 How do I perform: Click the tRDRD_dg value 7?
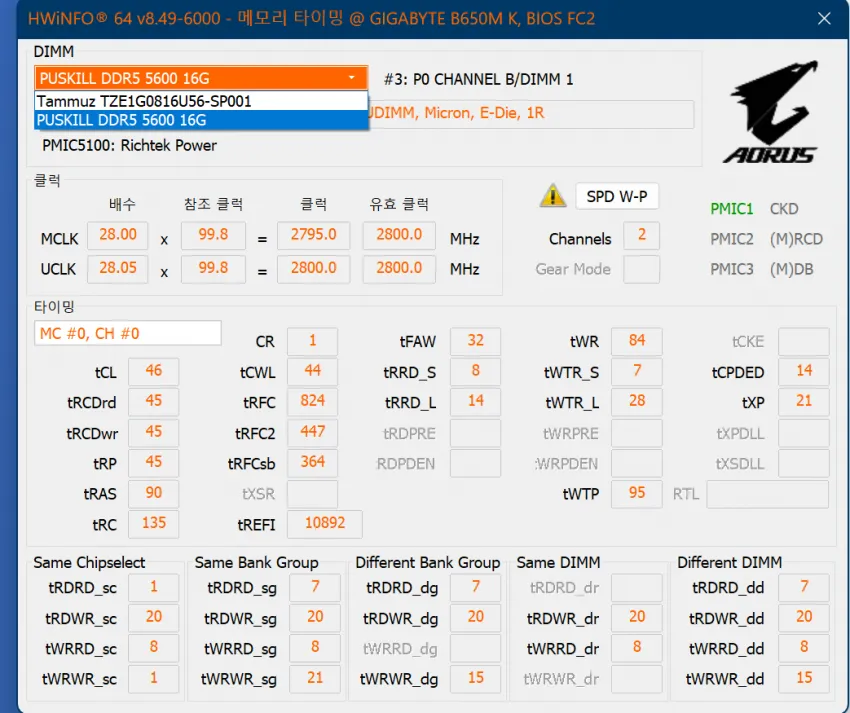click(475, 588)
